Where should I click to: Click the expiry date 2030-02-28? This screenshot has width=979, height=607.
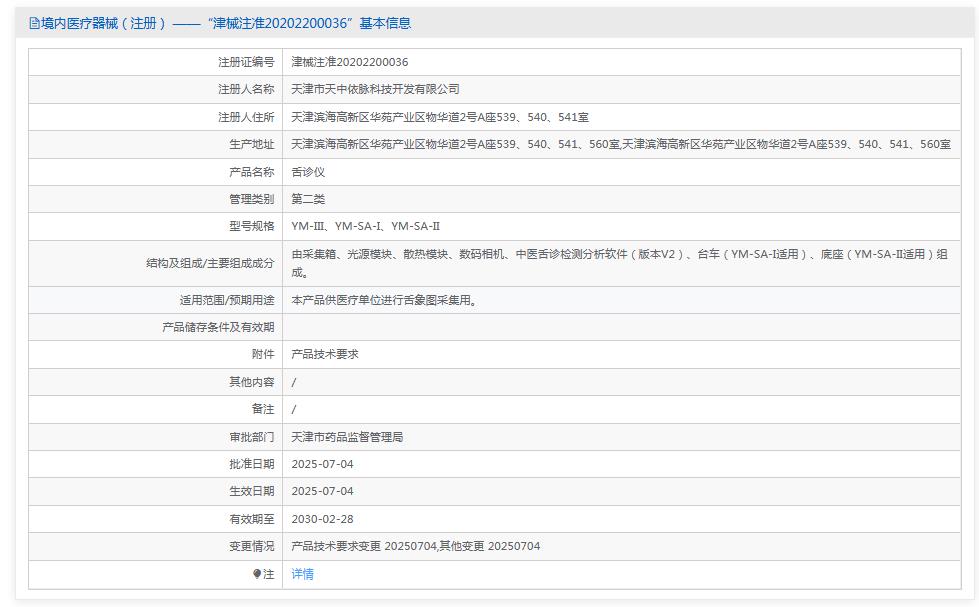pyautogui.click(x=322, y=518)
